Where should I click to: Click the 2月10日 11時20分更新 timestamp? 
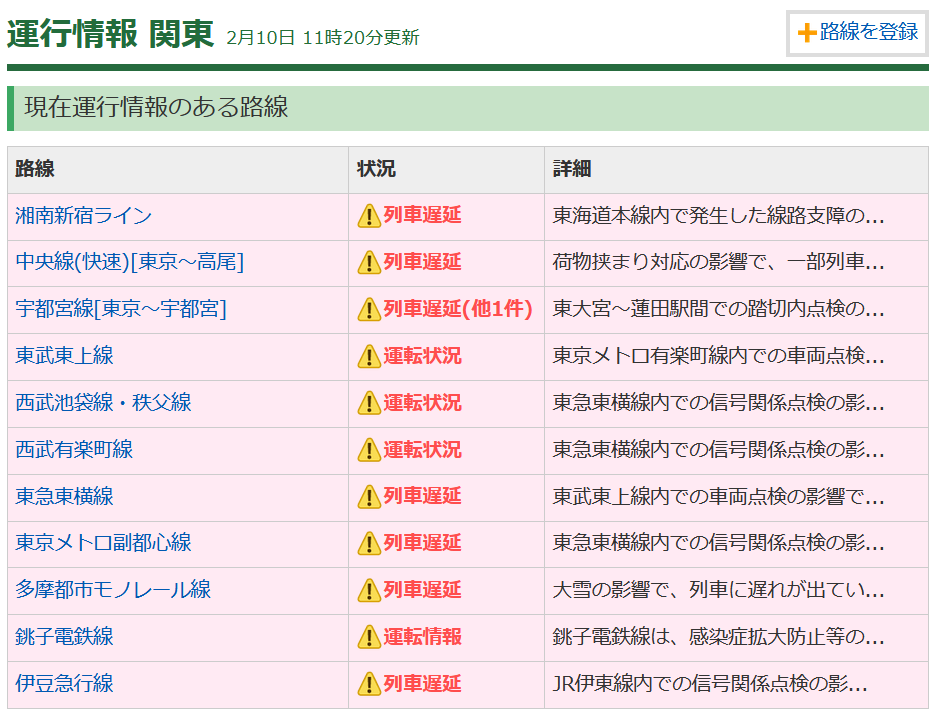(x=323, y=38)
